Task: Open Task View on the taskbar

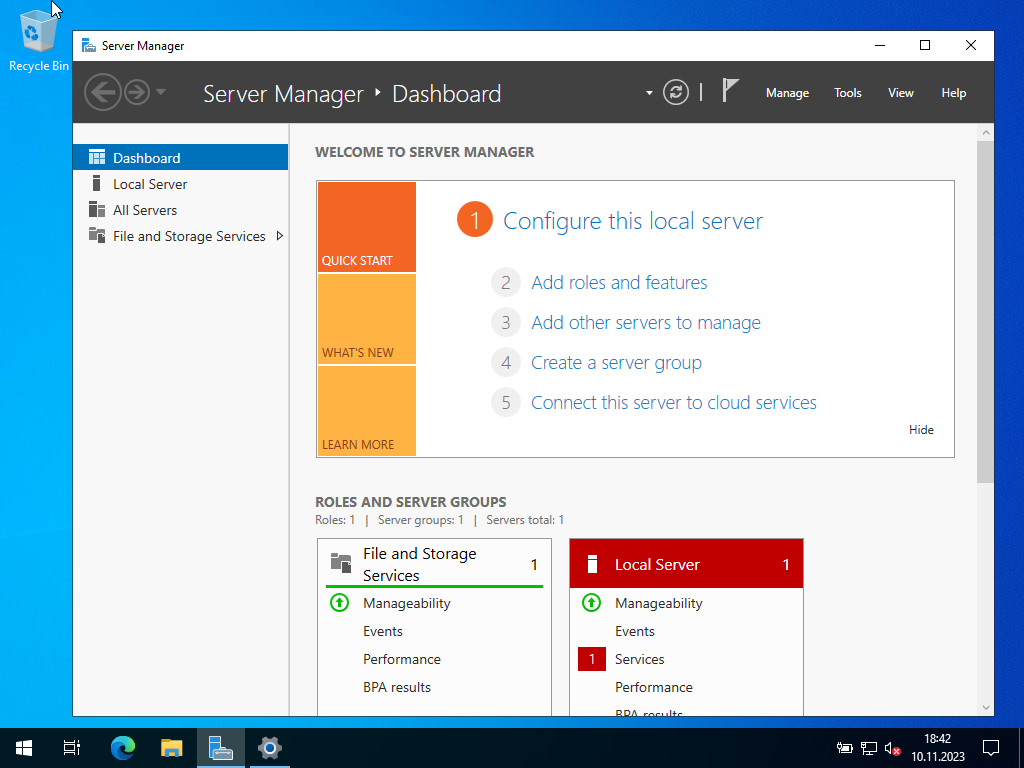Action: [72, 748]
